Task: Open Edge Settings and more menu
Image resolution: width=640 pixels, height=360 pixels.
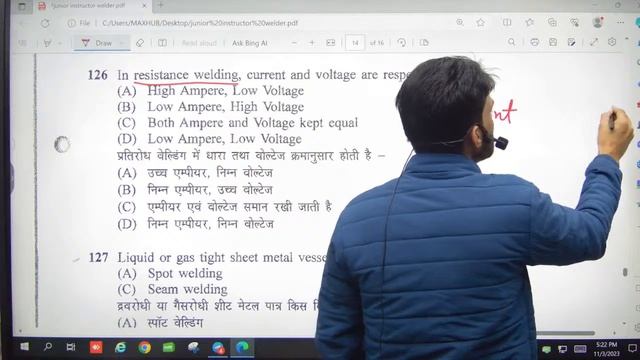Action: [620, 22]
